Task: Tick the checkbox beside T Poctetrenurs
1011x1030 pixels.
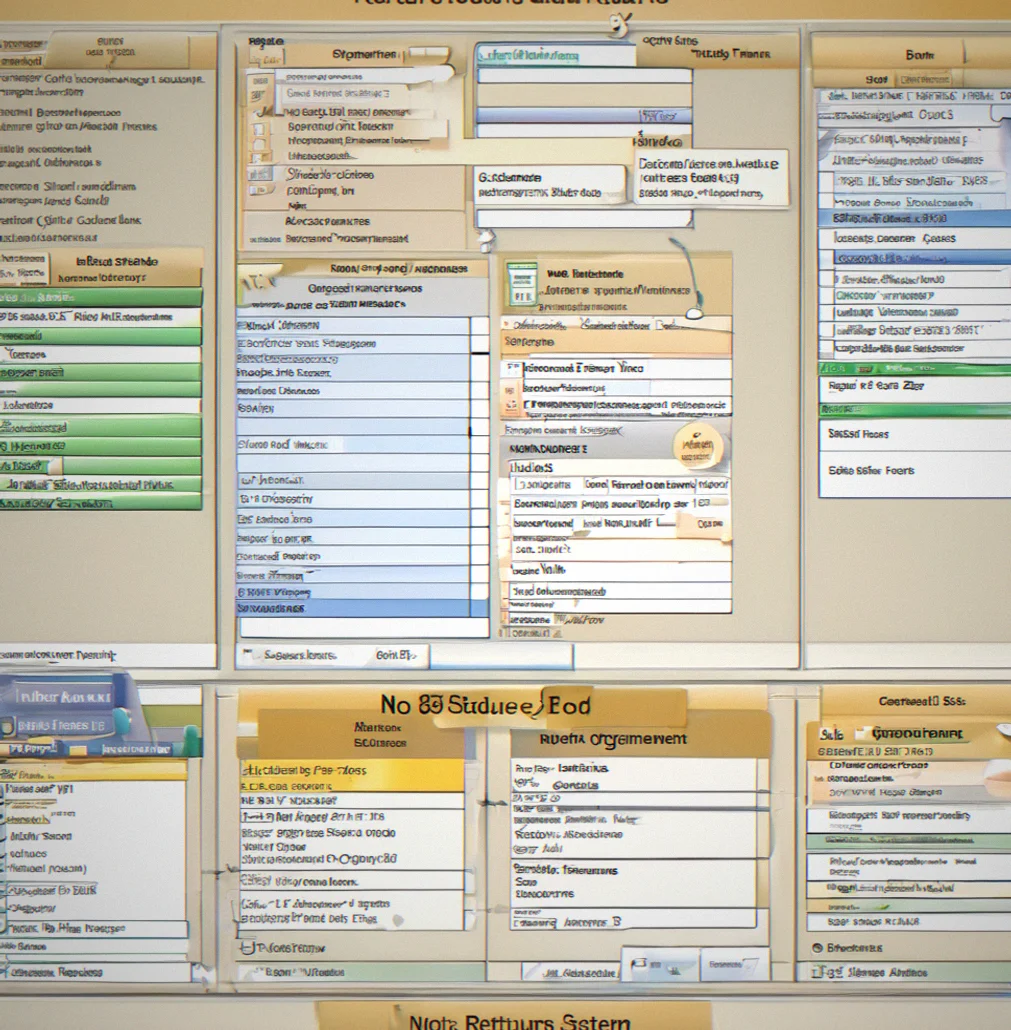Action: (247, 948)
